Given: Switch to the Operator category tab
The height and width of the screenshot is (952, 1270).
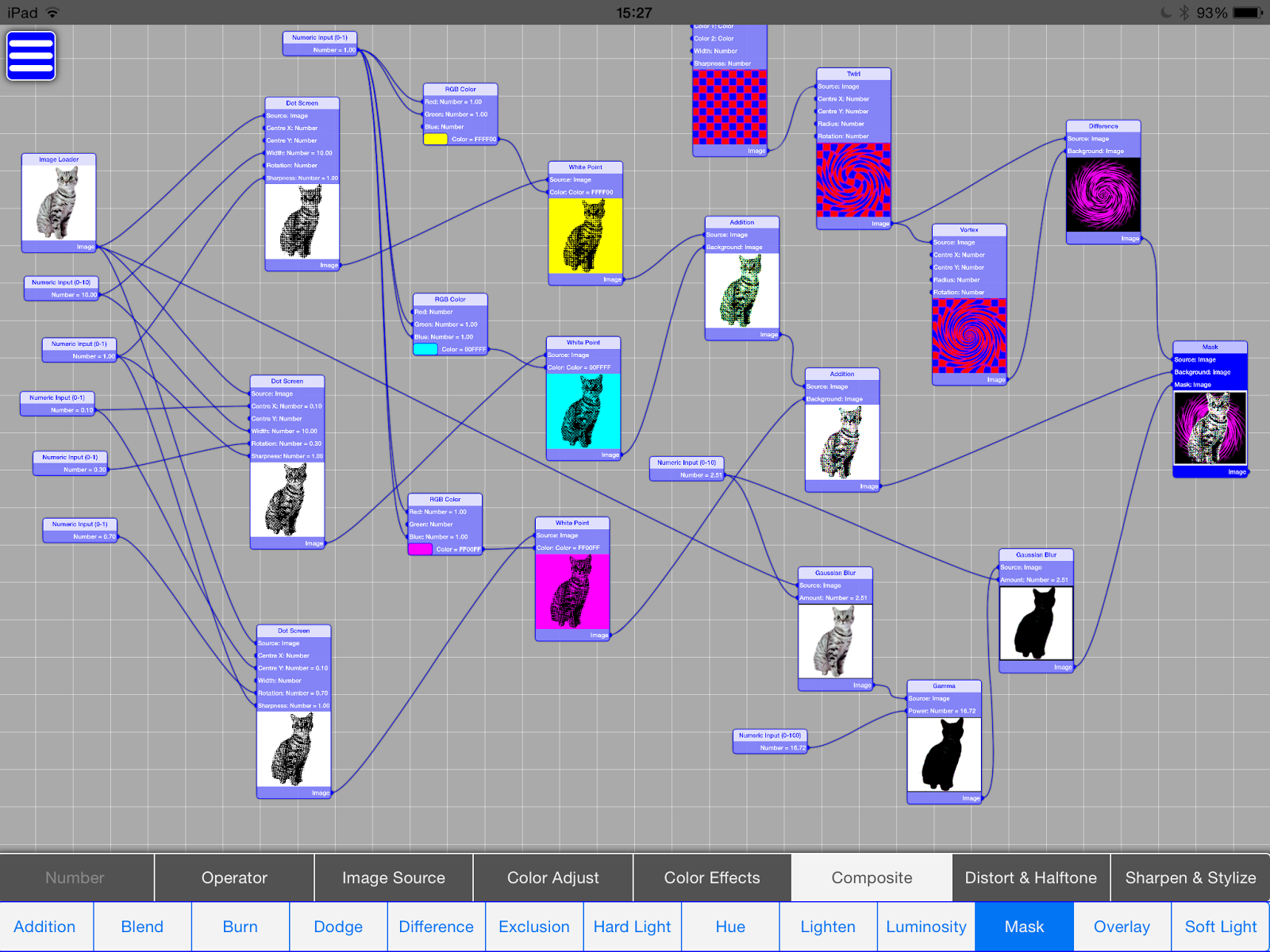Looking at the screenshot, I should tap(235, 877).
